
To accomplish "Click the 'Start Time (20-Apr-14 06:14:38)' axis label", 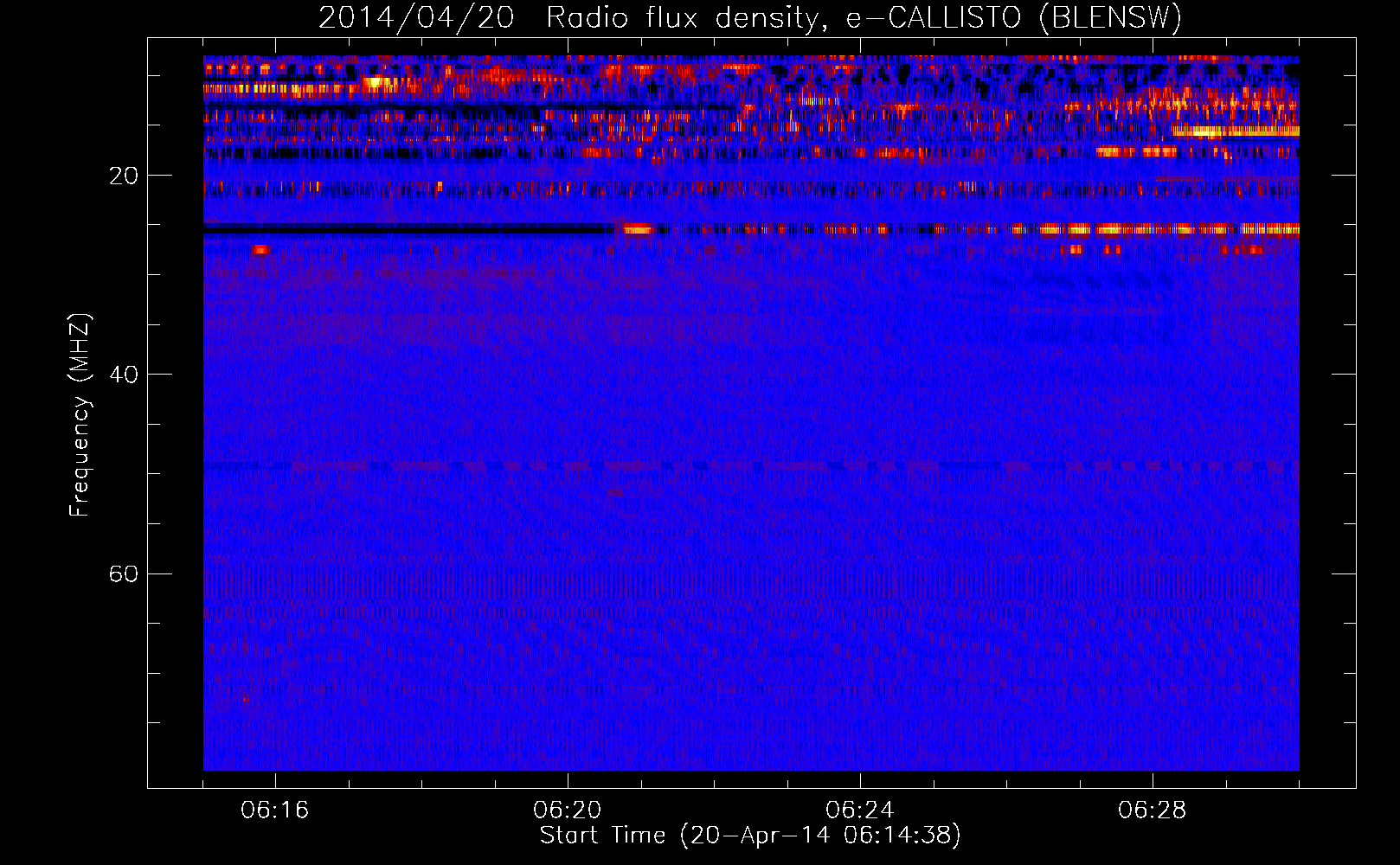I will 750,836.
